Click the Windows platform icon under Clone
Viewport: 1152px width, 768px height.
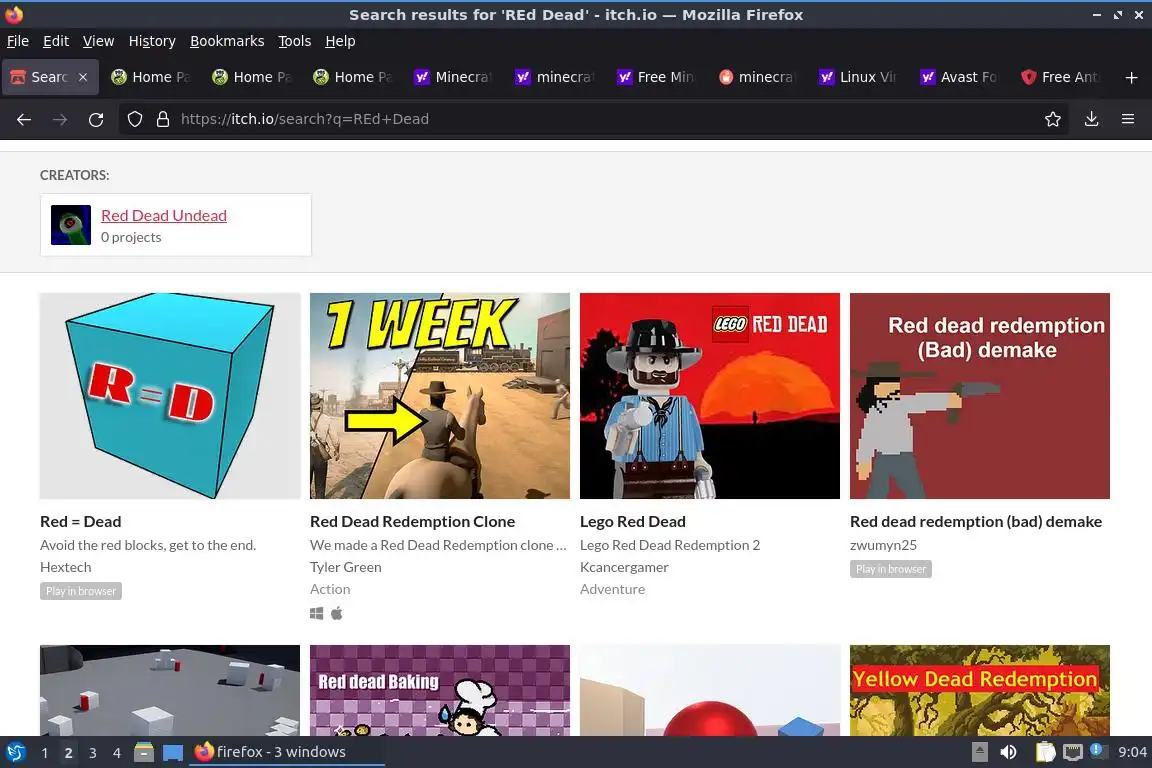tap(317, 613)
